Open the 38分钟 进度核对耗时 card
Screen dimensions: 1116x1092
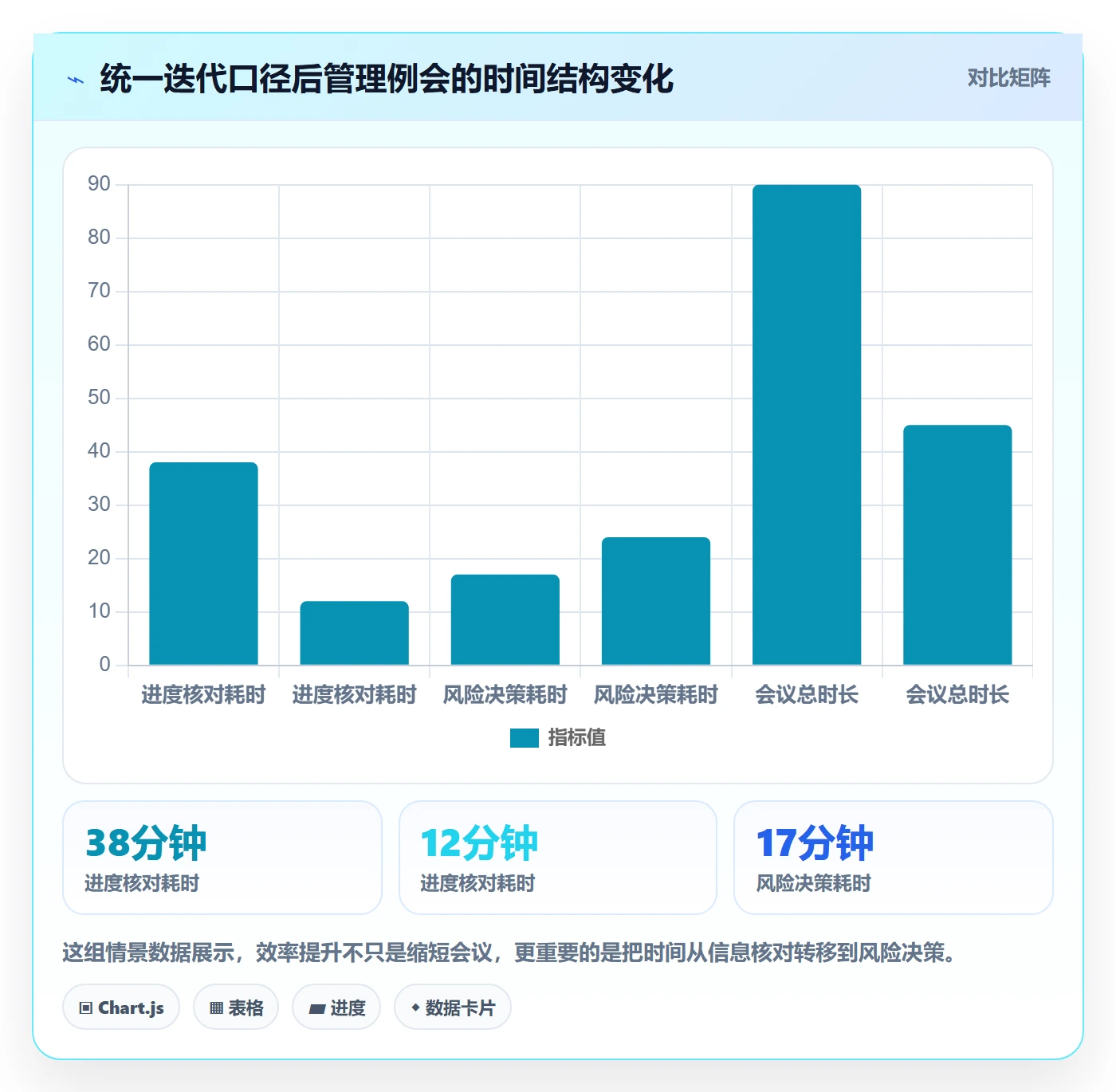(222, 858)
